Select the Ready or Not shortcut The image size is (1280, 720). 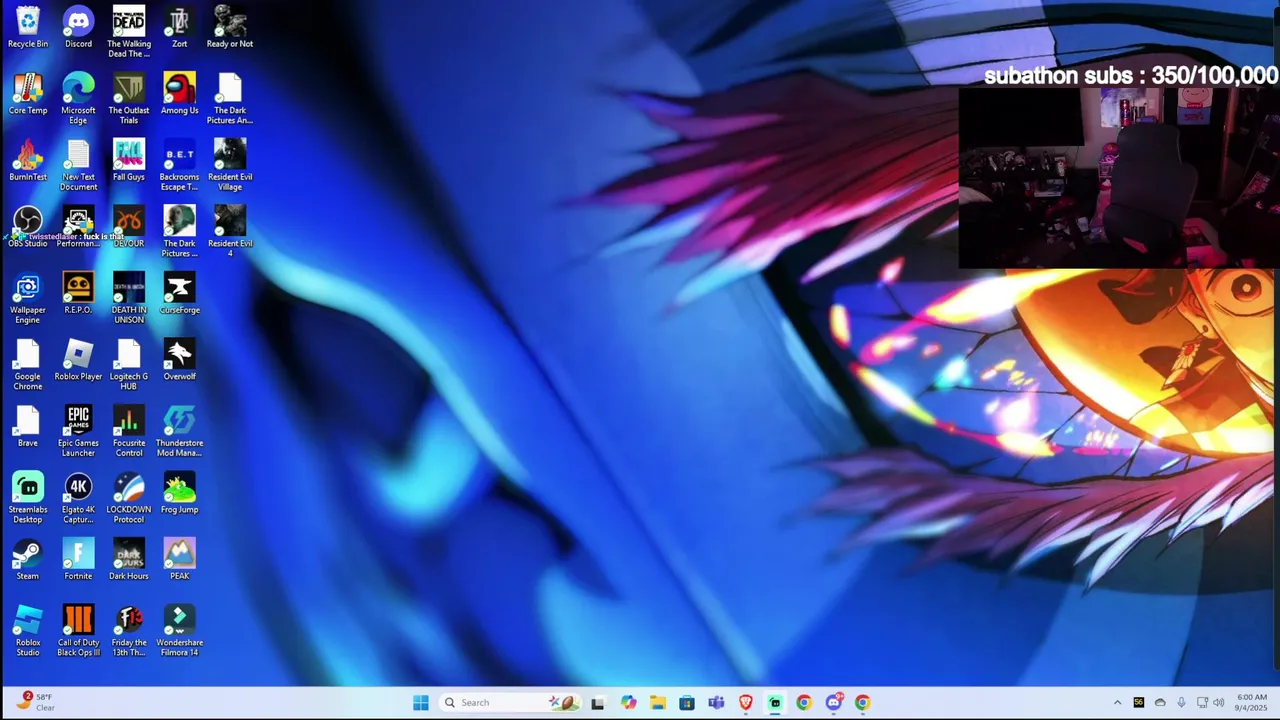pos(230,27)
